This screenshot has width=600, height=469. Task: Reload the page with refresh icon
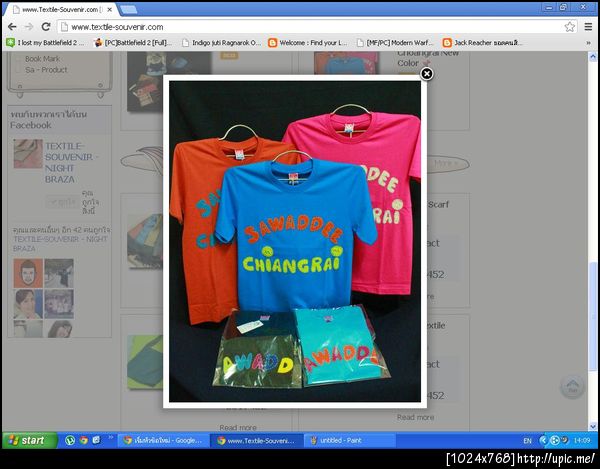tap(46, 26)
